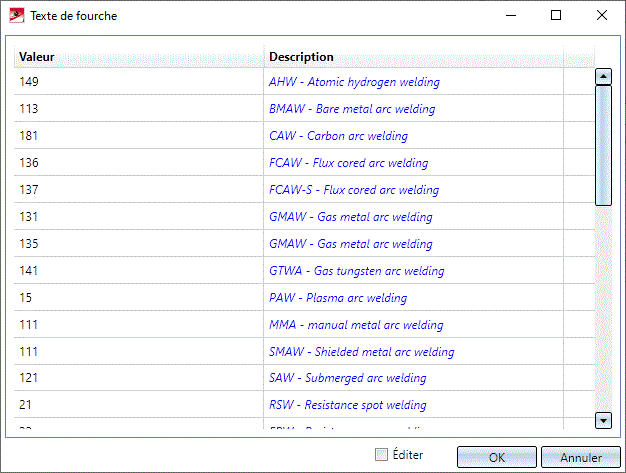
Task: Choose CAW - Carbon arc welding entry
Action: (x=338, y=136)
